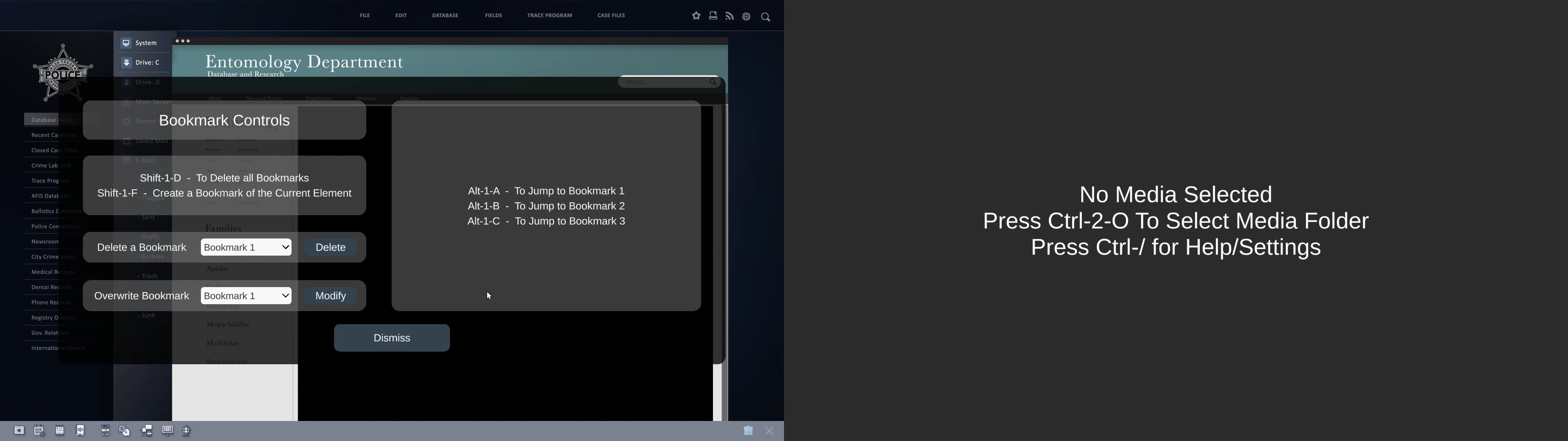Select City Crime Maps in sidebar
The image size is (1568, 441).
(53, 257)
